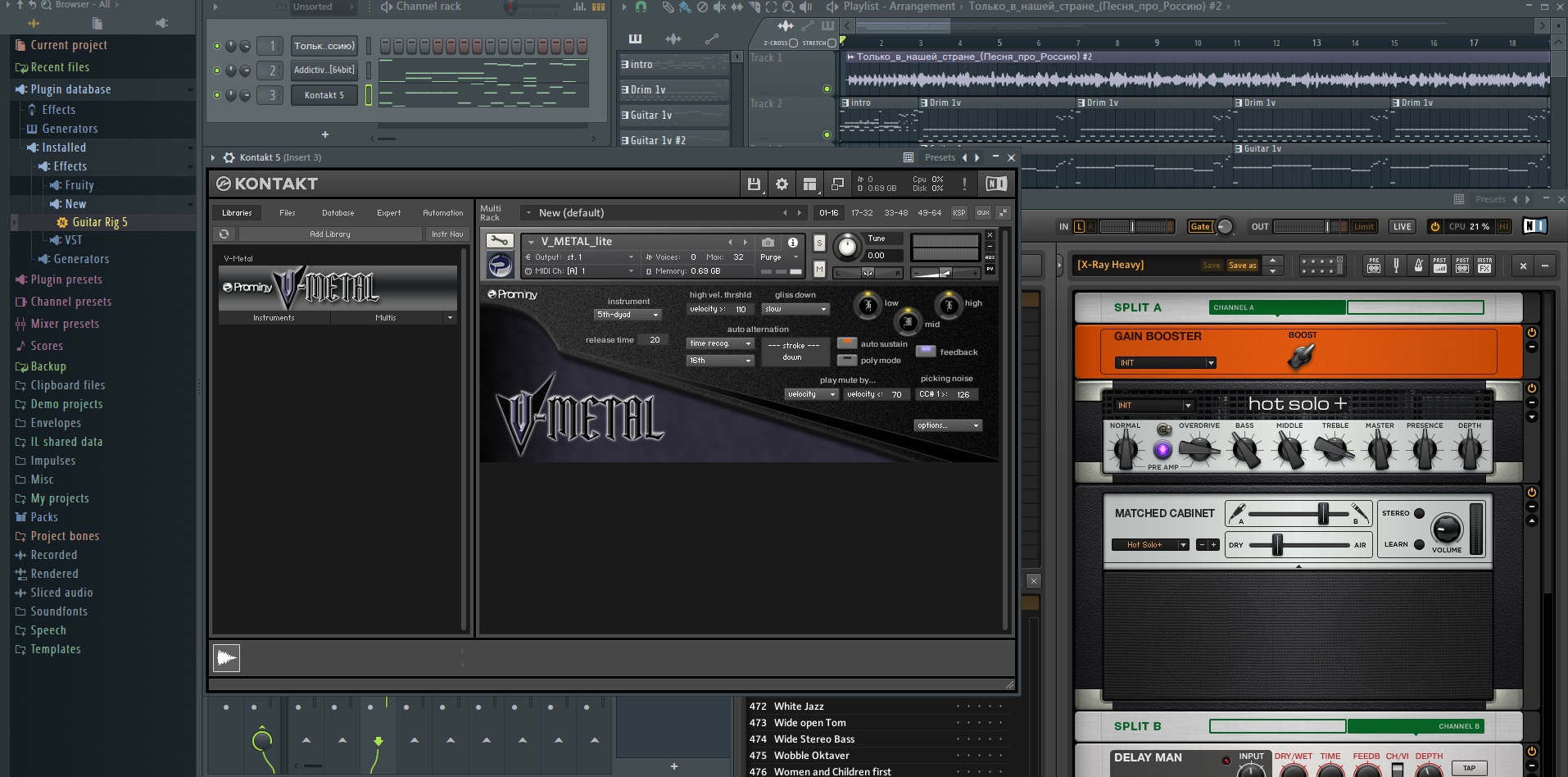
Task: Toggle playlist snap magnet icon
Action: (x=641, y=7)
